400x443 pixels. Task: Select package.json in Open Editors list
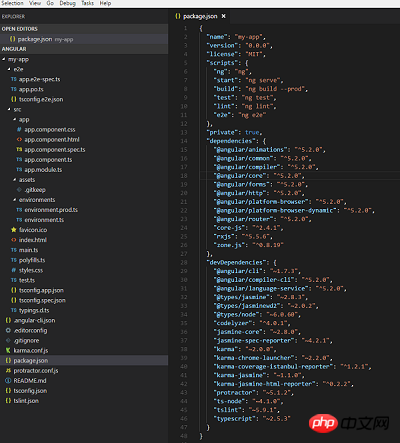click(84, 39)
